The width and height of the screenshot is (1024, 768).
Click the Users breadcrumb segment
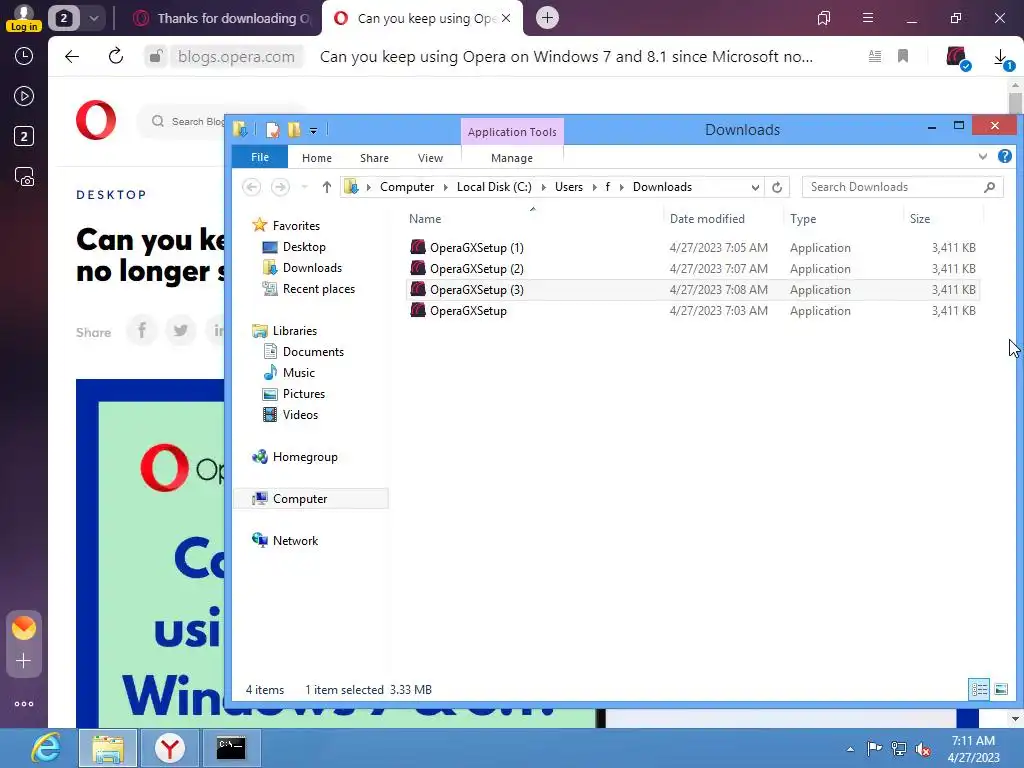[x=569, y=187]
